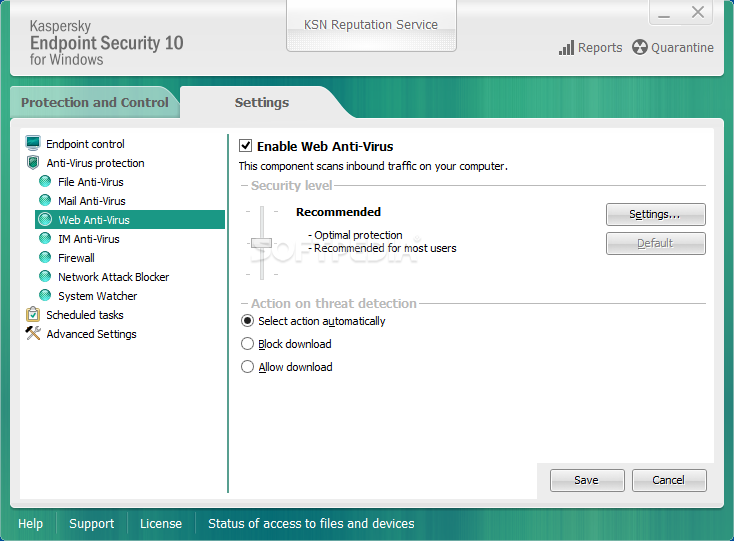
Task: Select Anti-Virus protection in the tree
Action: (95, 163)
